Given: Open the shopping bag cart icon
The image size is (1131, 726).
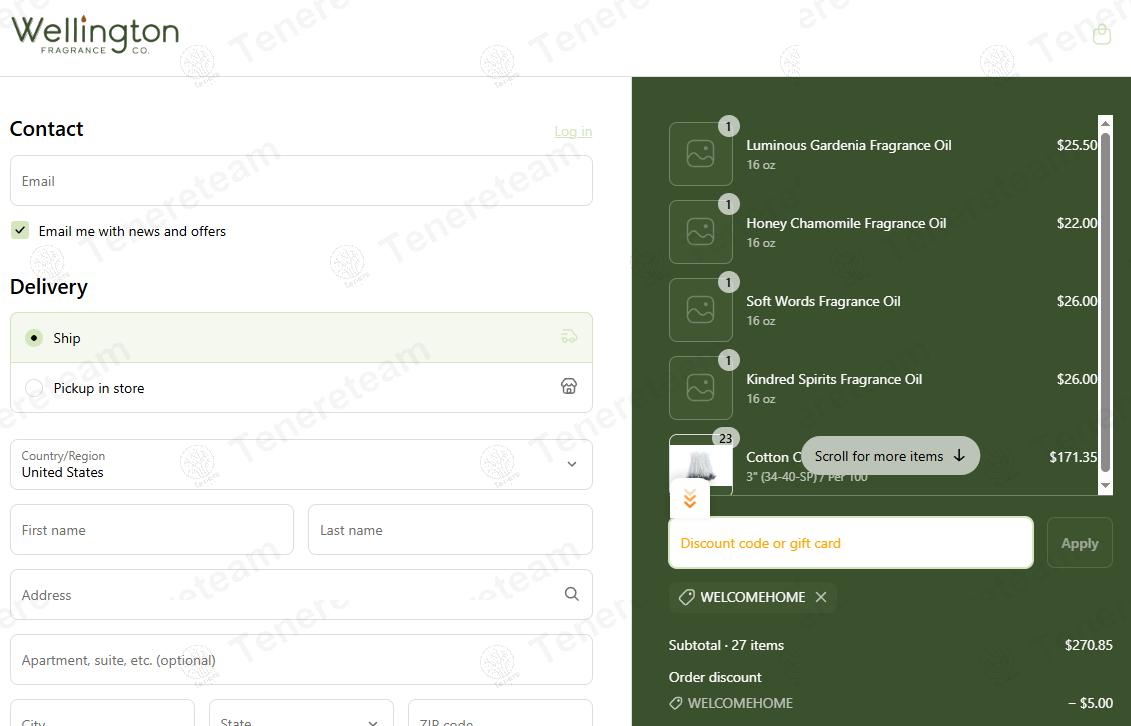Looking at the screenshot, I should click(x=1101, y=34).
